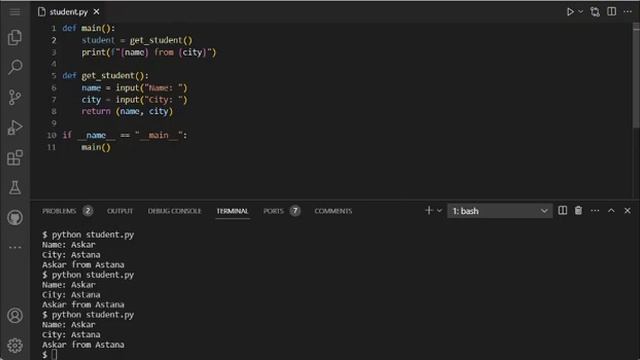Open the new terminal launch profile dropdown
Viewport: 640px width, 360px height.
click(439, 211)
